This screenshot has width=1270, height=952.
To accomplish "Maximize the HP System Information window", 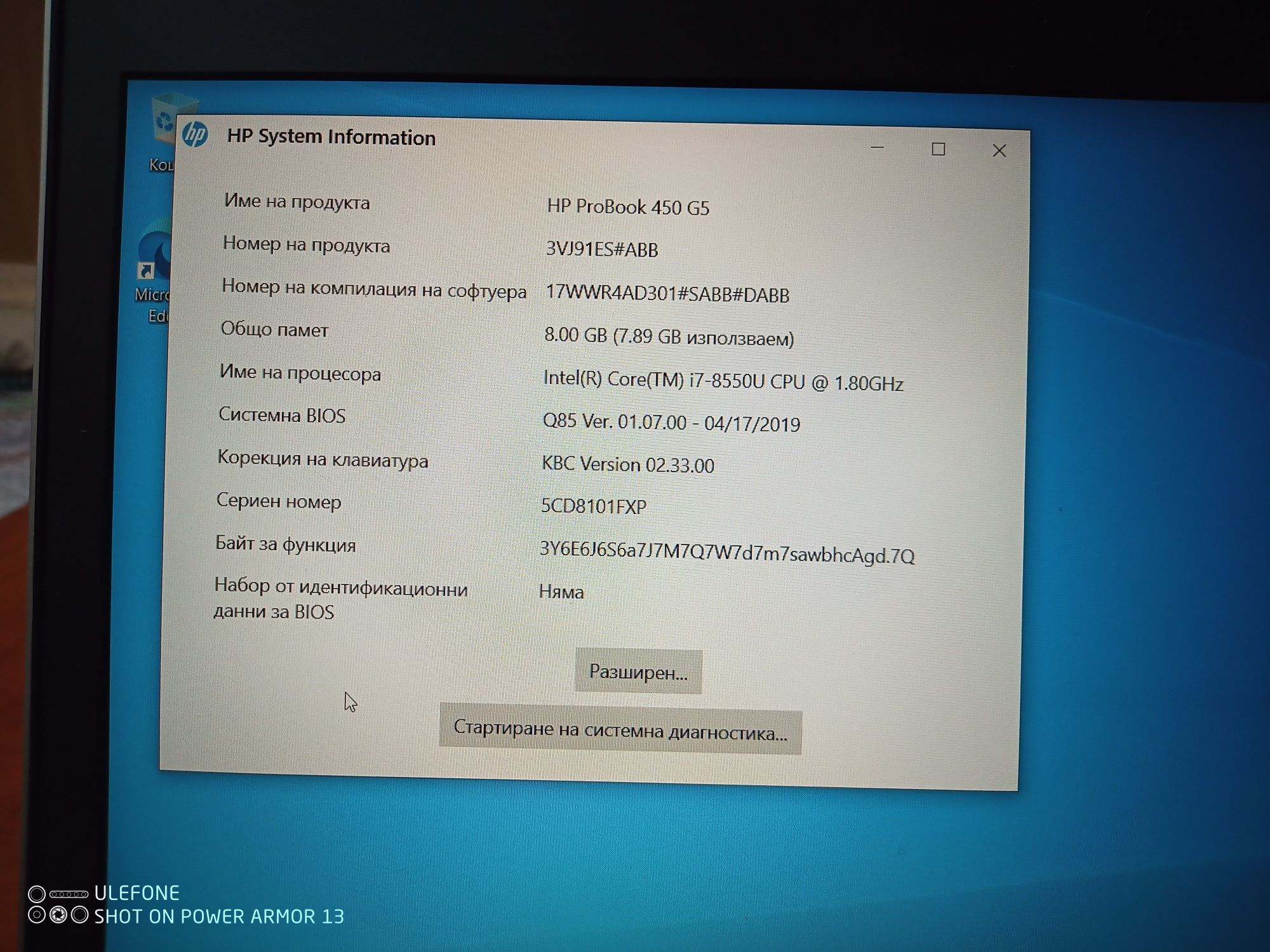I will coord(938,150).
